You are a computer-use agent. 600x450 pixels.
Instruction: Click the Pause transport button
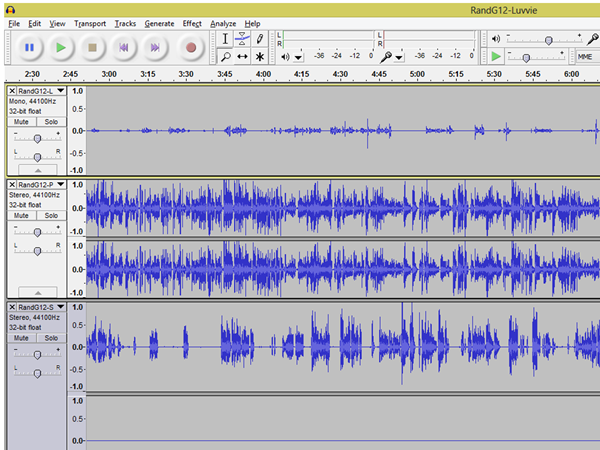pyautogui.click(x=29, y=47)
